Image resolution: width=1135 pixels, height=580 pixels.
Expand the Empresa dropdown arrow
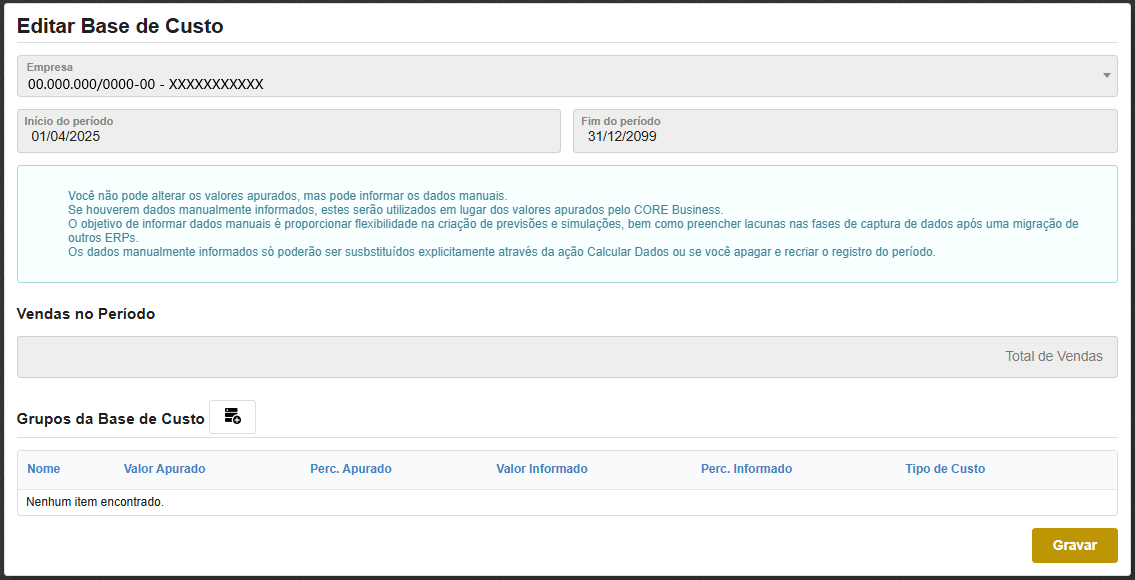tap(1106, 76)
